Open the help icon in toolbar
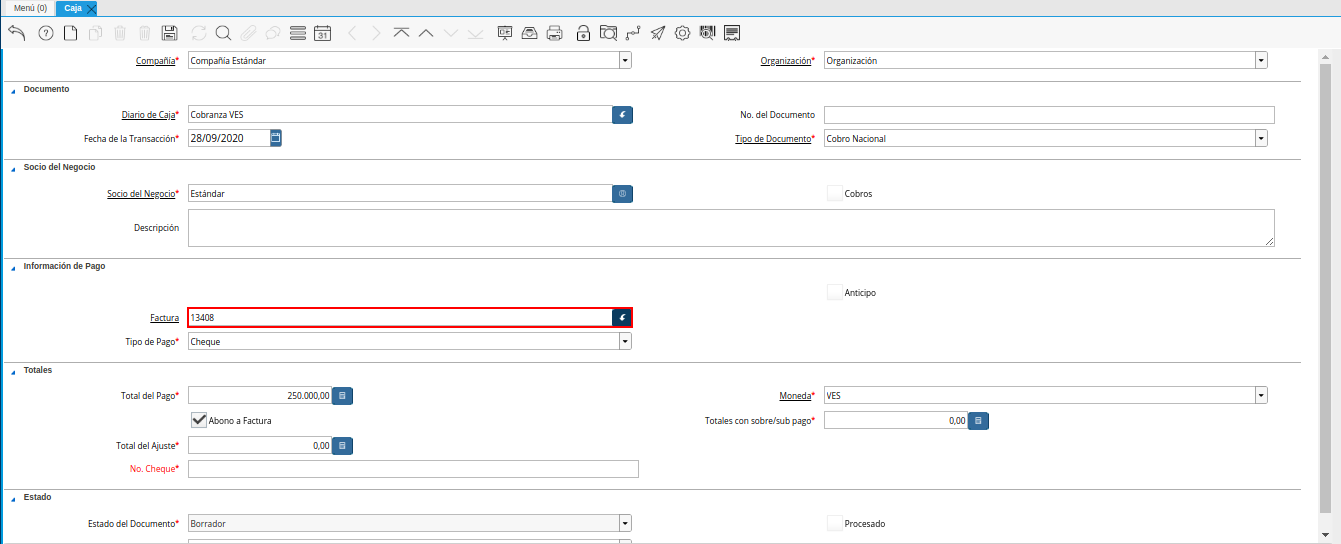The image size is (1341, 544). tap(45, 33)
